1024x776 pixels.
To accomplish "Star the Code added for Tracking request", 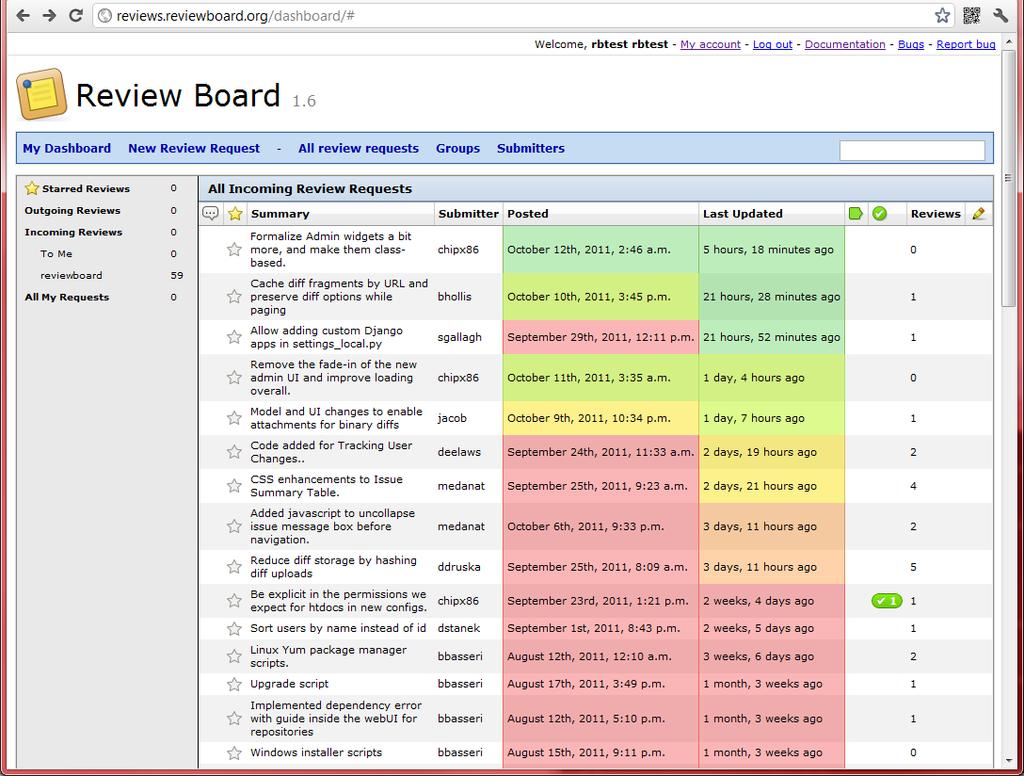I will tap(234, 451).
